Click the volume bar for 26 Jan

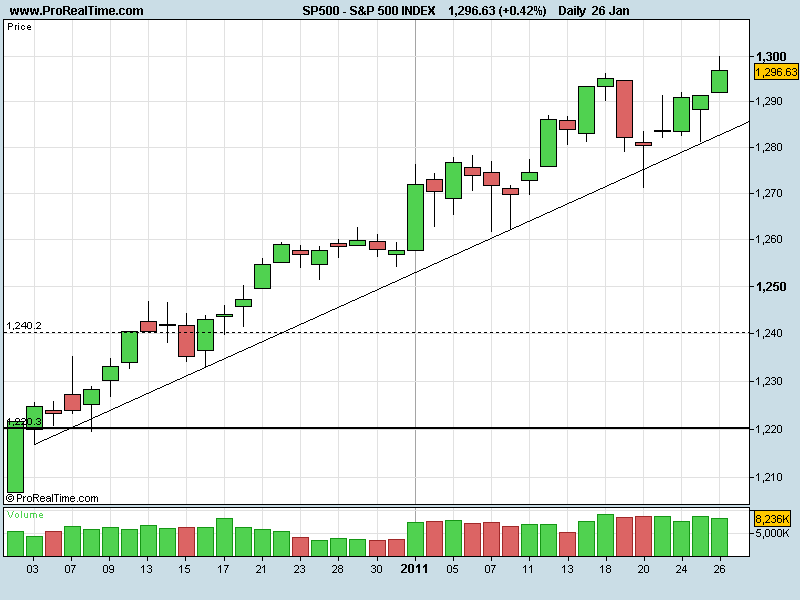click(719, 537)
